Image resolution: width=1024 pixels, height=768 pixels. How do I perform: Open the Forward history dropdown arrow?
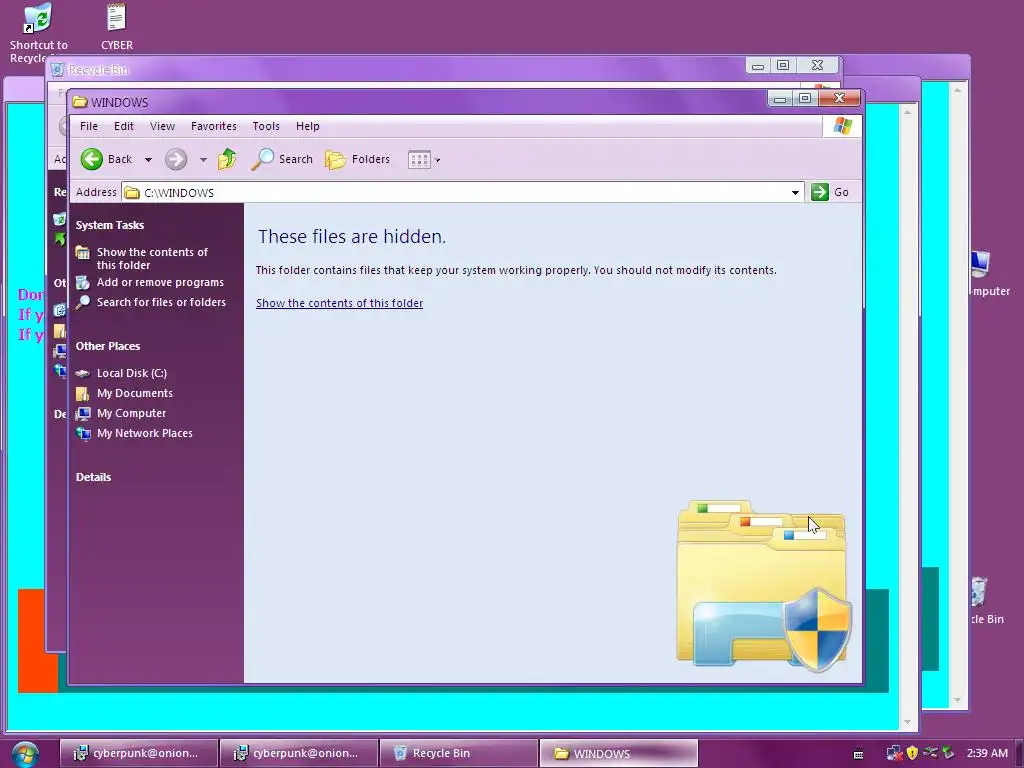[203, 159]
